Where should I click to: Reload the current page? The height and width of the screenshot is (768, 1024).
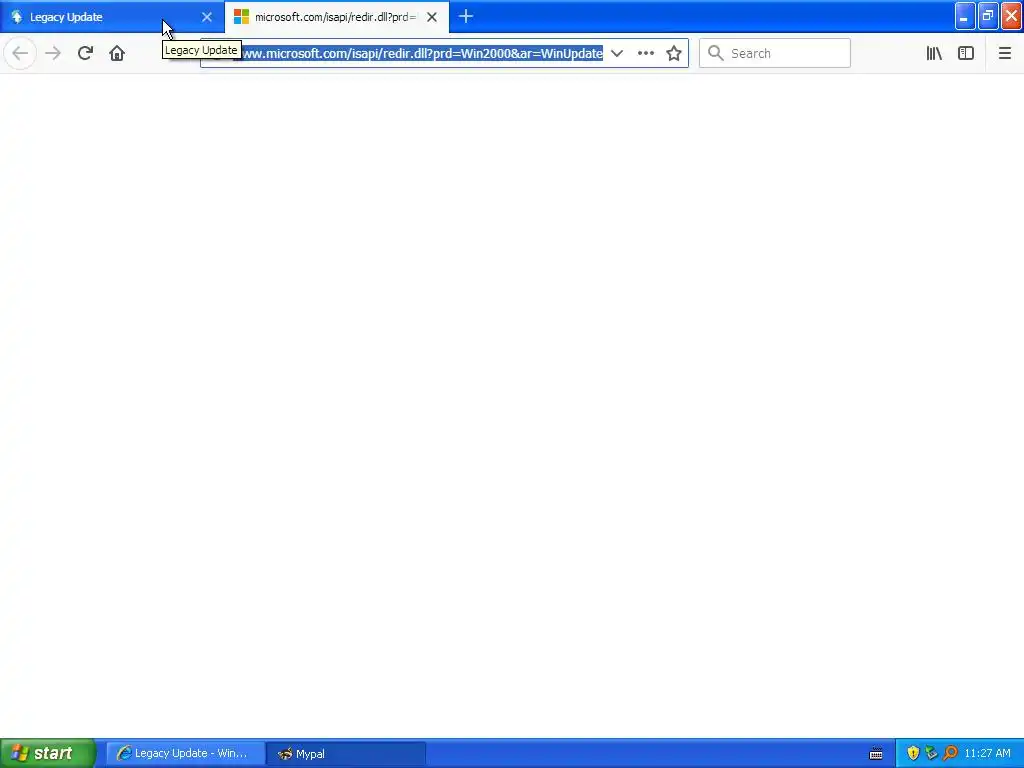[85, 53]
